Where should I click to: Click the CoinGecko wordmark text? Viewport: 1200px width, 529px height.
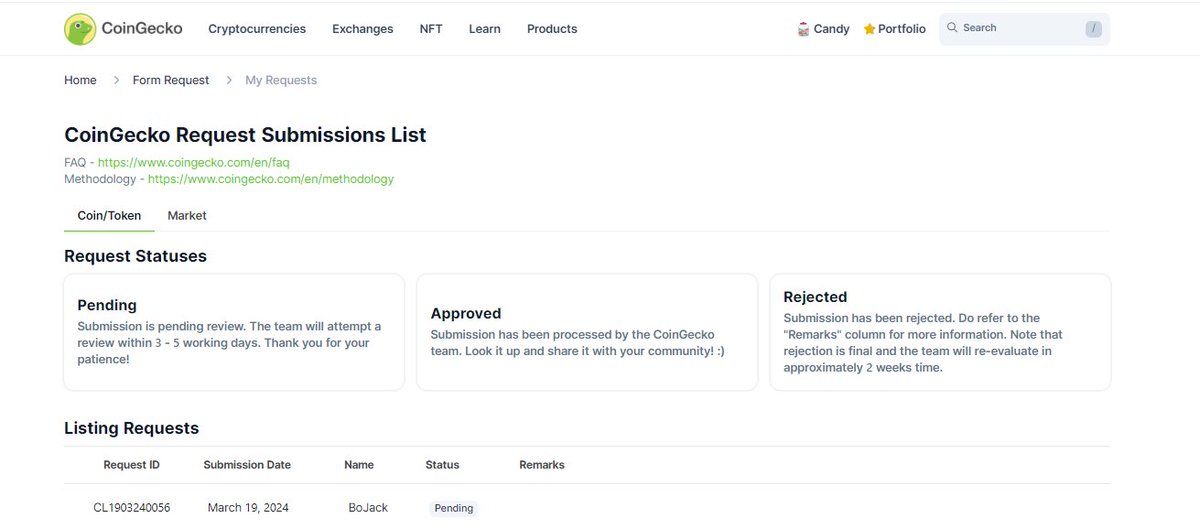tap(142, 28)
